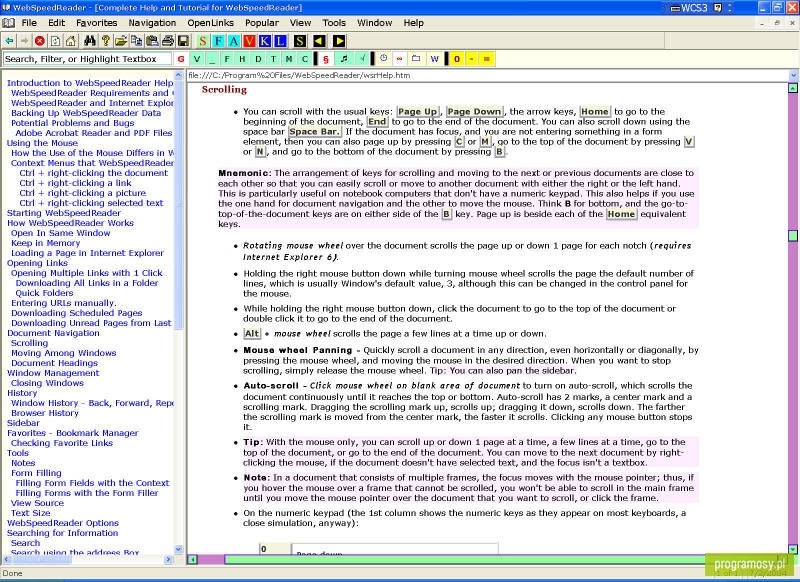Click the blue W button
This screenshot has height=582, width=800.
(x=435, y=59)
